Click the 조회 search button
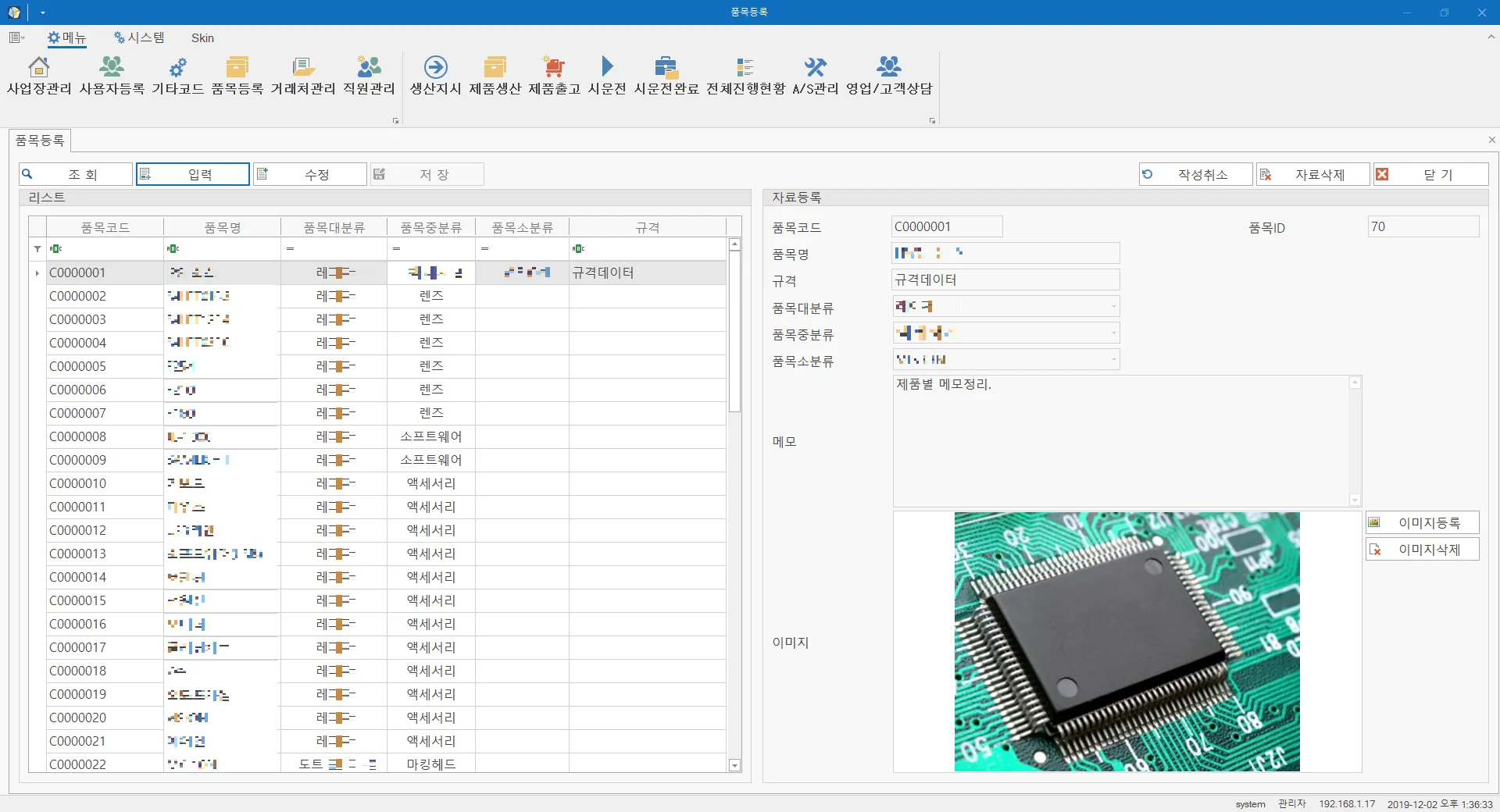Image resolution: width=1500 pixels, height=812 pixels. (x=76, y=174)
